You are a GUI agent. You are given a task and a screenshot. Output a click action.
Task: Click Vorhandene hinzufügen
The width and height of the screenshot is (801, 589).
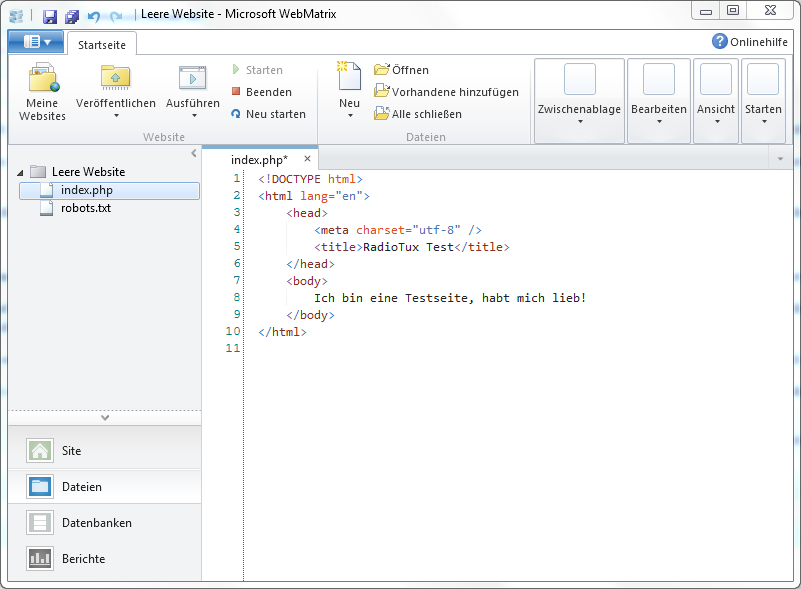coord(446,91)
